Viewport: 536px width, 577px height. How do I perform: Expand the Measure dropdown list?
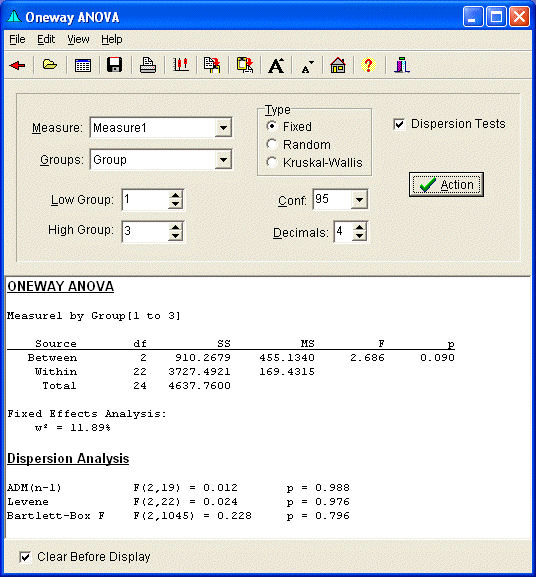click(x=223, y=128)
